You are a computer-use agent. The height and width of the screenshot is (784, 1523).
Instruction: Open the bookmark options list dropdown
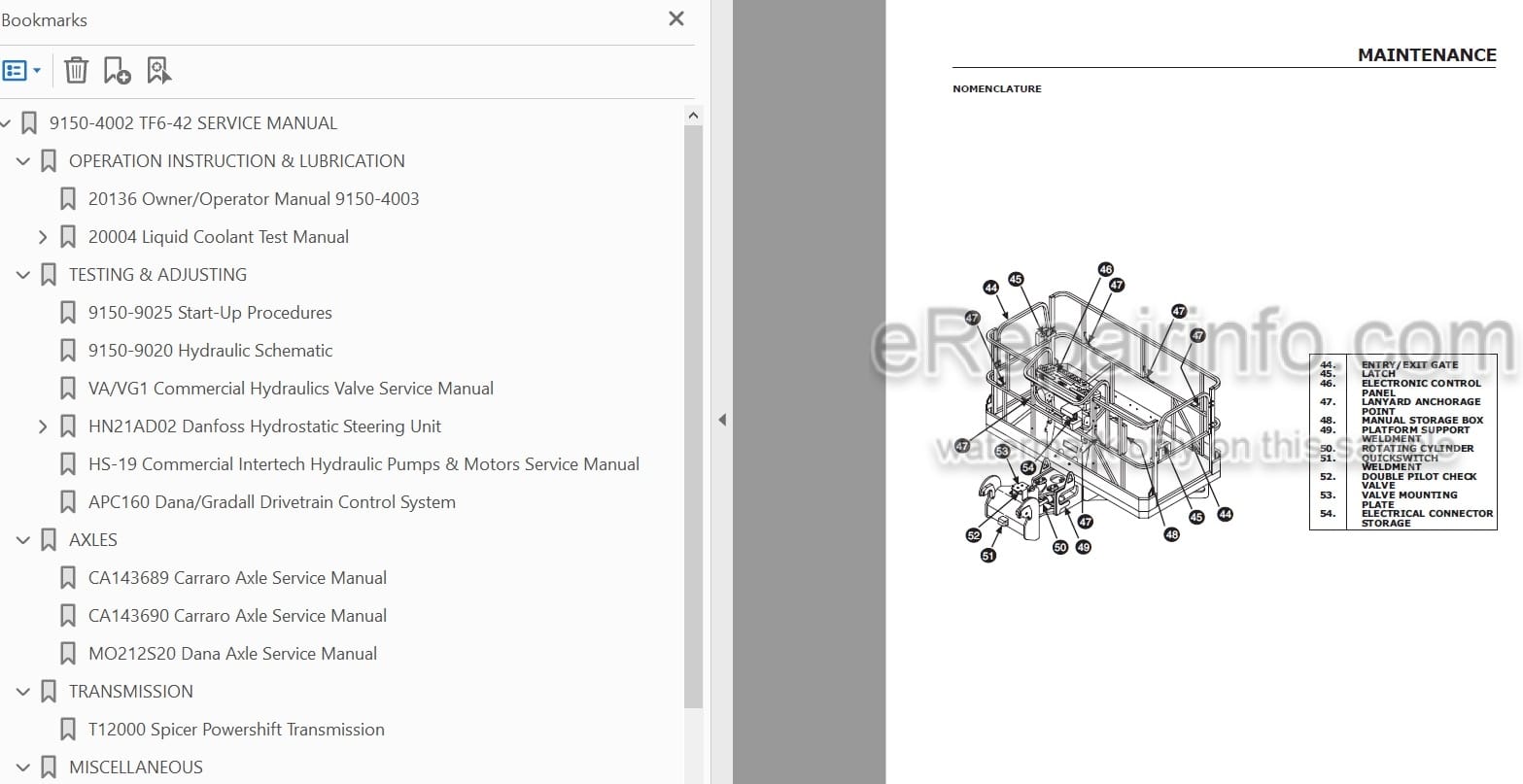click(x=22, y=71)
